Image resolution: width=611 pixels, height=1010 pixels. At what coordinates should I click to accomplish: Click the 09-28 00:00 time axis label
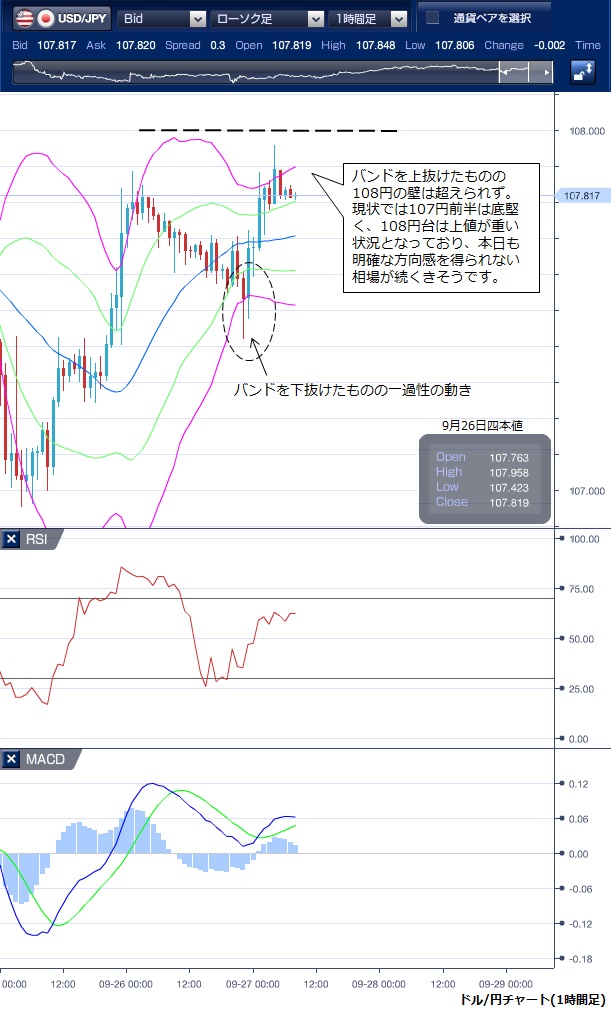[379, 984]
